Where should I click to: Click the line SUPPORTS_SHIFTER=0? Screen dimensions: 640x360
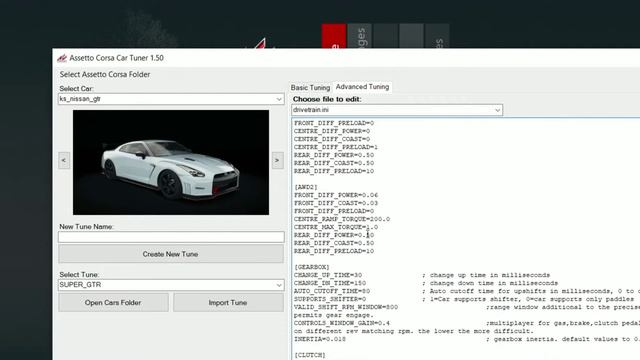330,299
